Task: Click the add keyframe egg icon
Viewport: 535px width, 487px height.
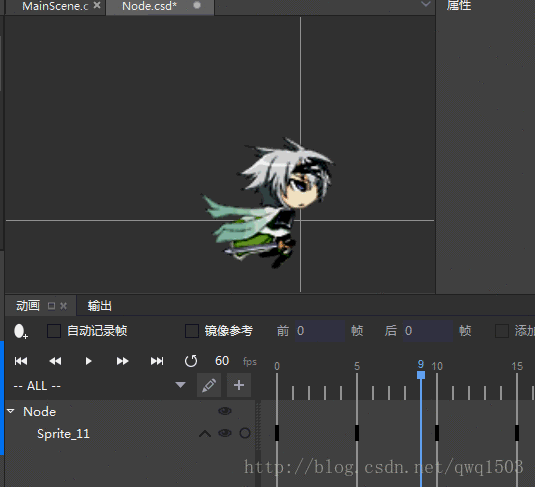Action: point(20,331)
